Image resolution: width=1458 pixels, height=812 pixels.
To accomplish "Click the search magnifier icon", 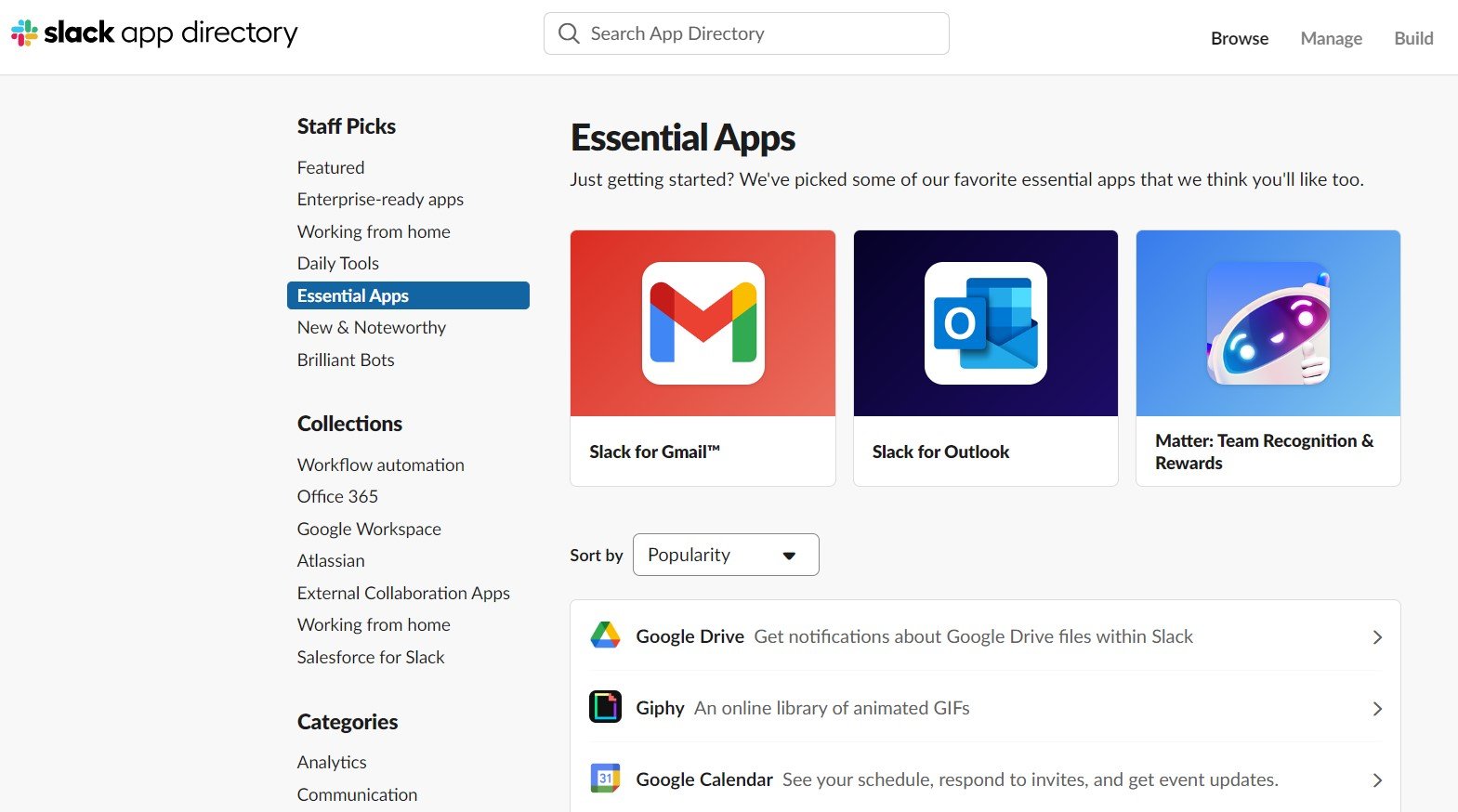I will pyautogui.click(x=569, y=33).
